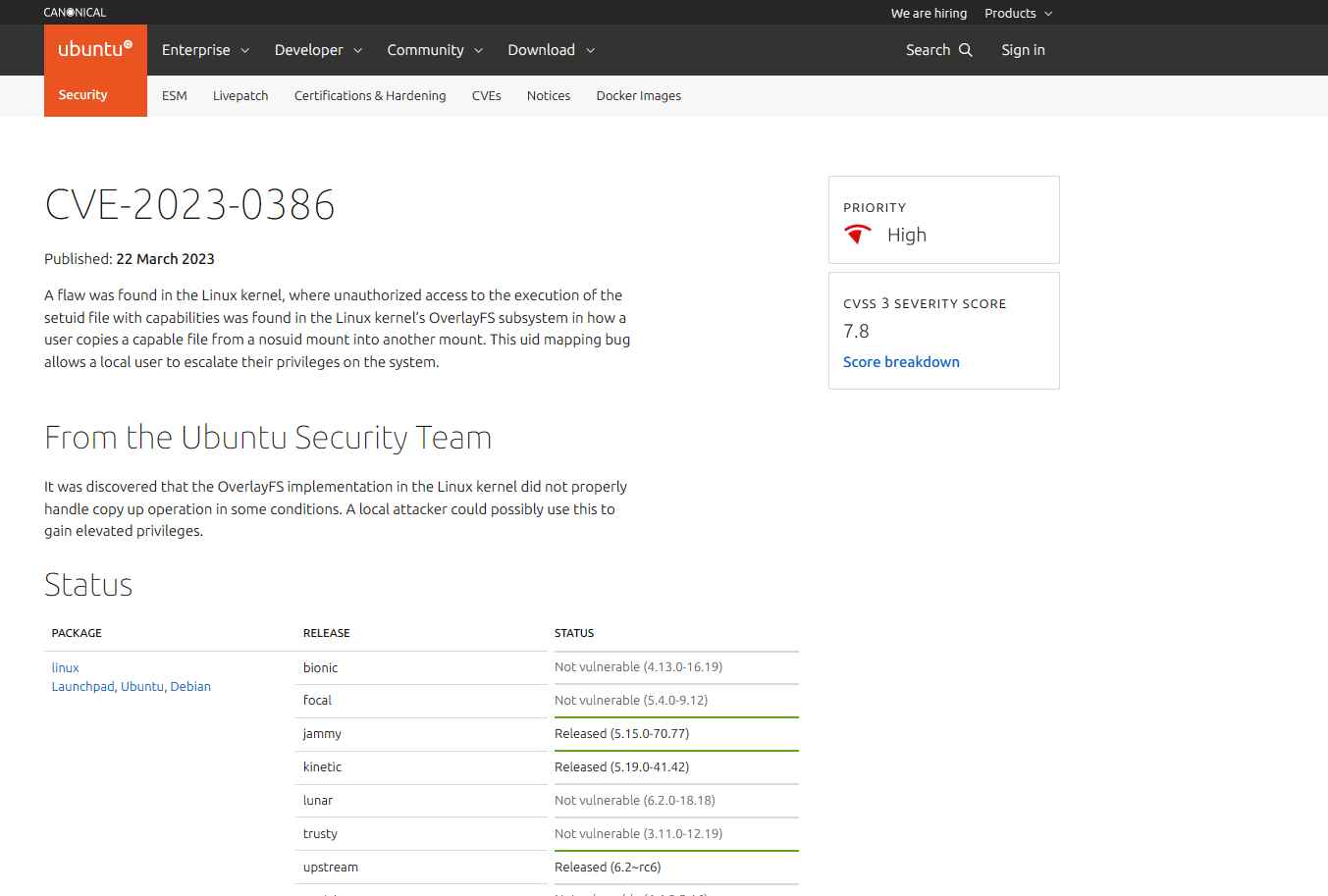This screenshot has height=896, width=1328.
Task: Click status Released (5.15.0-70.77)
Action: [x=621, y=734]
